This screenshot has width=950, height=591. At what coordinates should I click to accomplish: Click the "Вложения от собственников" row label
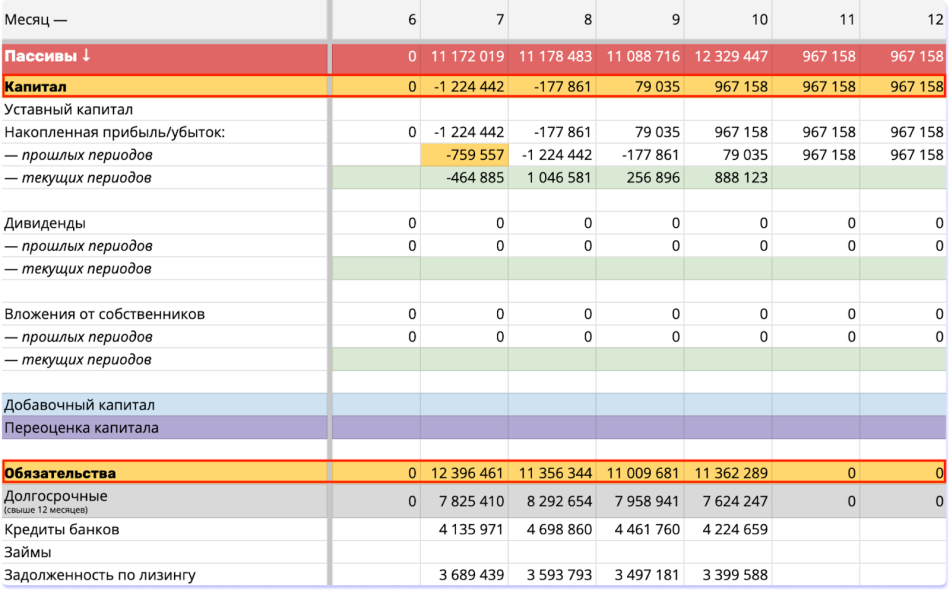(105, 314)
